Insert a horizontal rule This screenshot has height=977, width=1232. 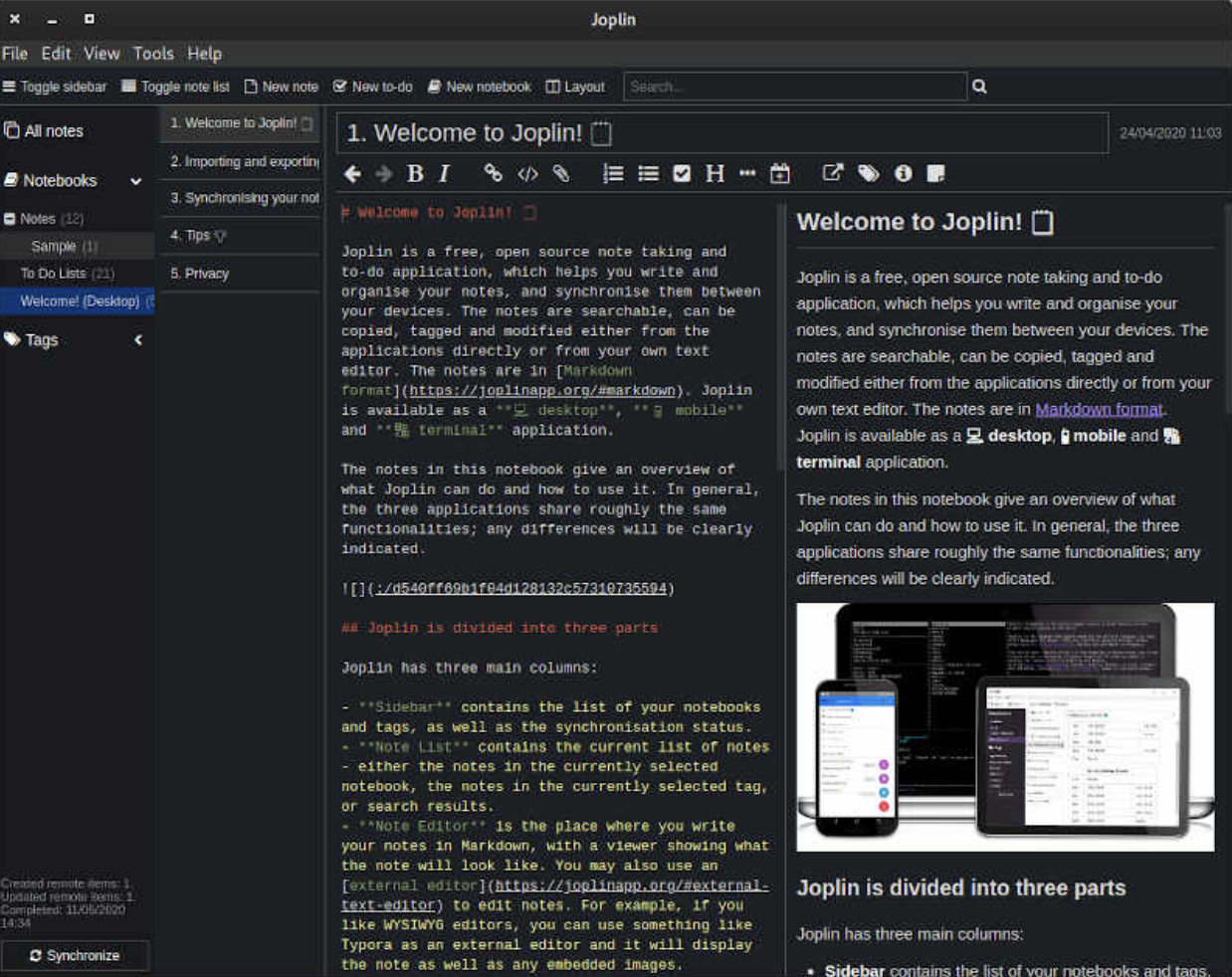(747, 173)
